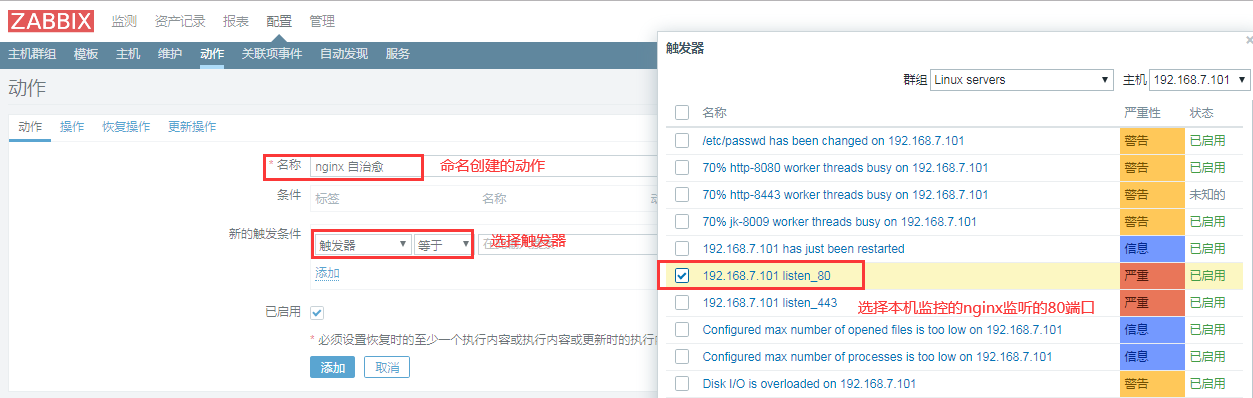The image size is (1253, 398).
Task: Go to 服务 submenu
Action: point(398,54)
